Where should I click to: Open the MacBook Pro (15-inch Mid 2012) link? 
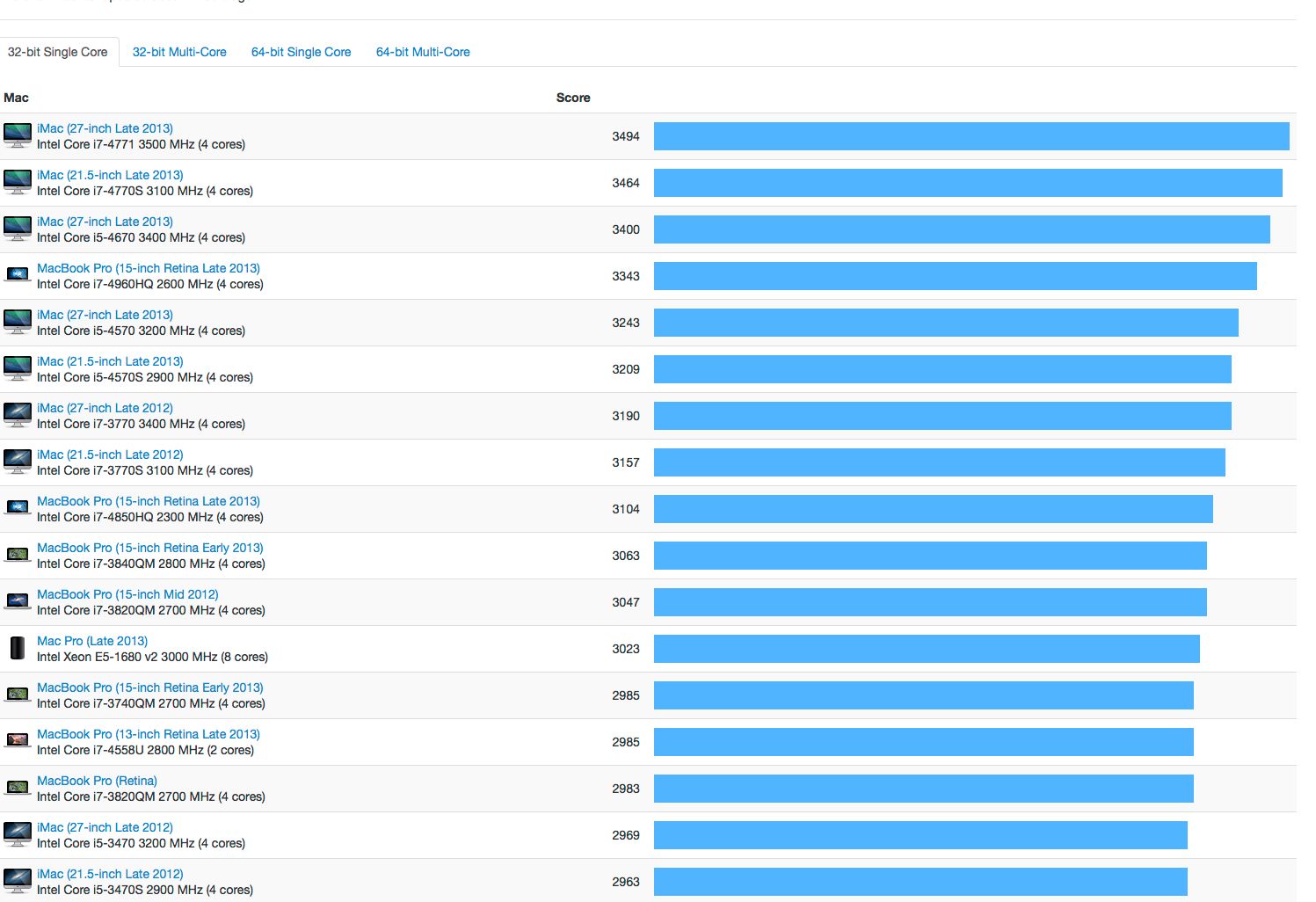[x=127, y=594]
